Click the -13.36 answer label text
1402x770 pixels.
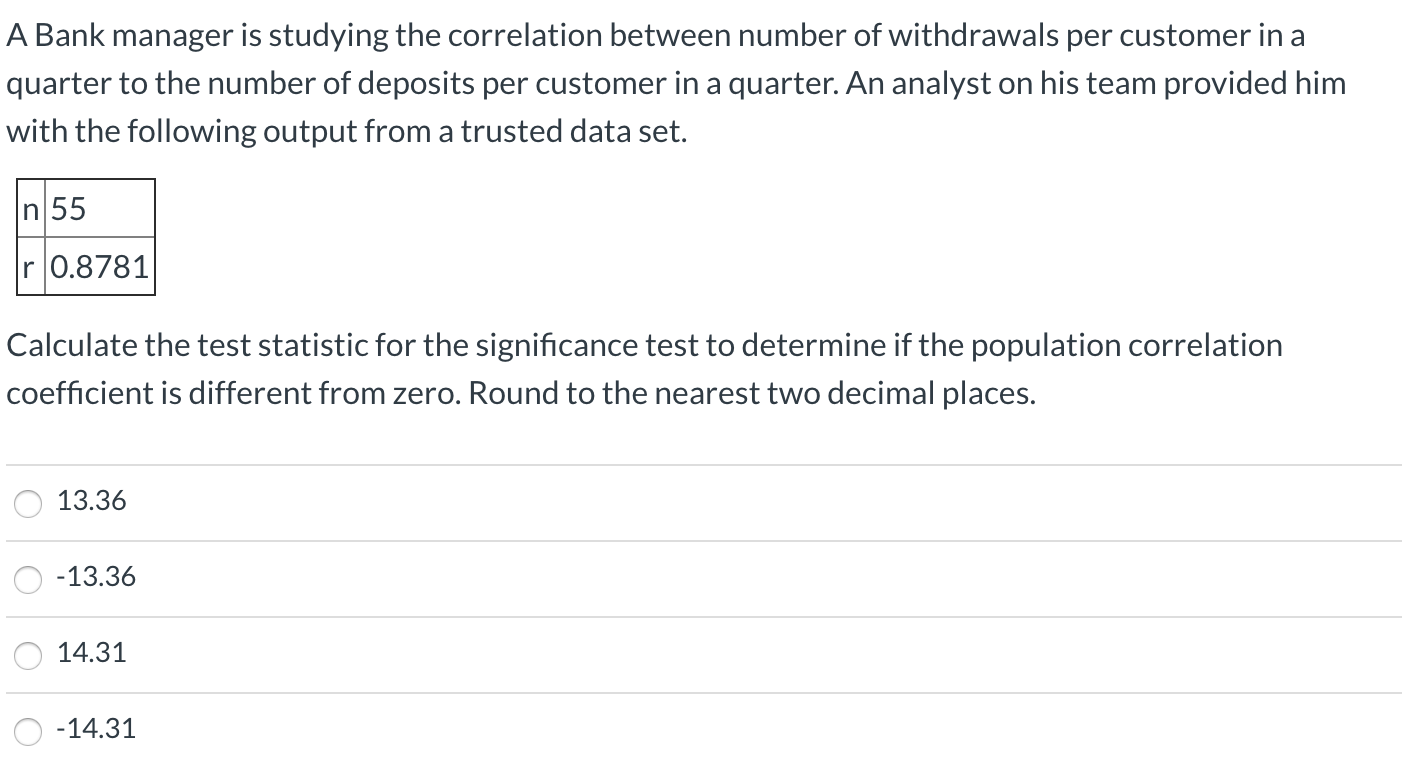pyautogui.click(x=96, y=578)
